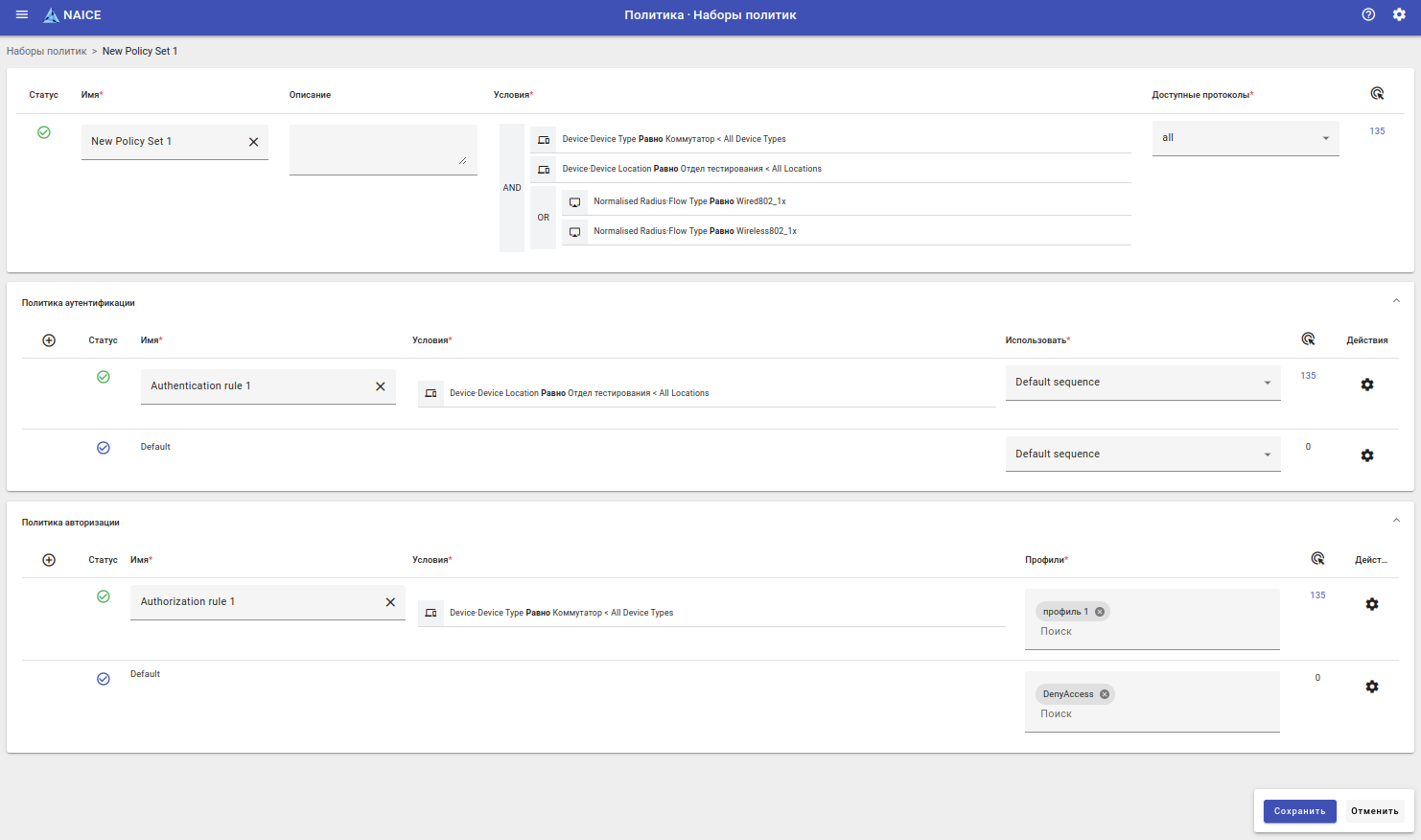Viewport: 1421px width, 840px height.
Task: Remove the DenyAccess profile chip
Action: coord(1105,694)
